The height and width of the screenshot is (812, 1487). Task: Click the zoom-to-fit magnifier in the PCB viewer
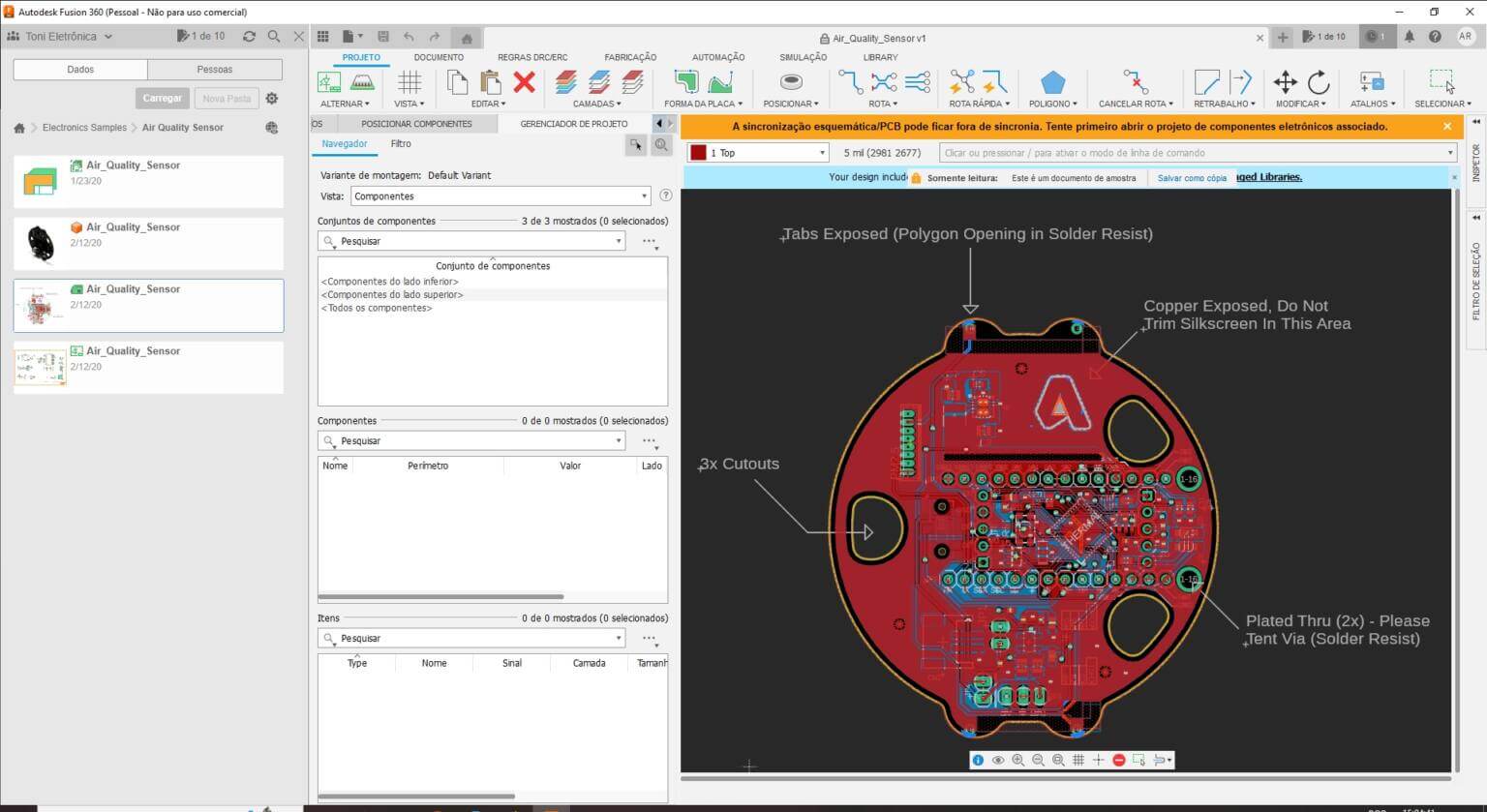1058,760
